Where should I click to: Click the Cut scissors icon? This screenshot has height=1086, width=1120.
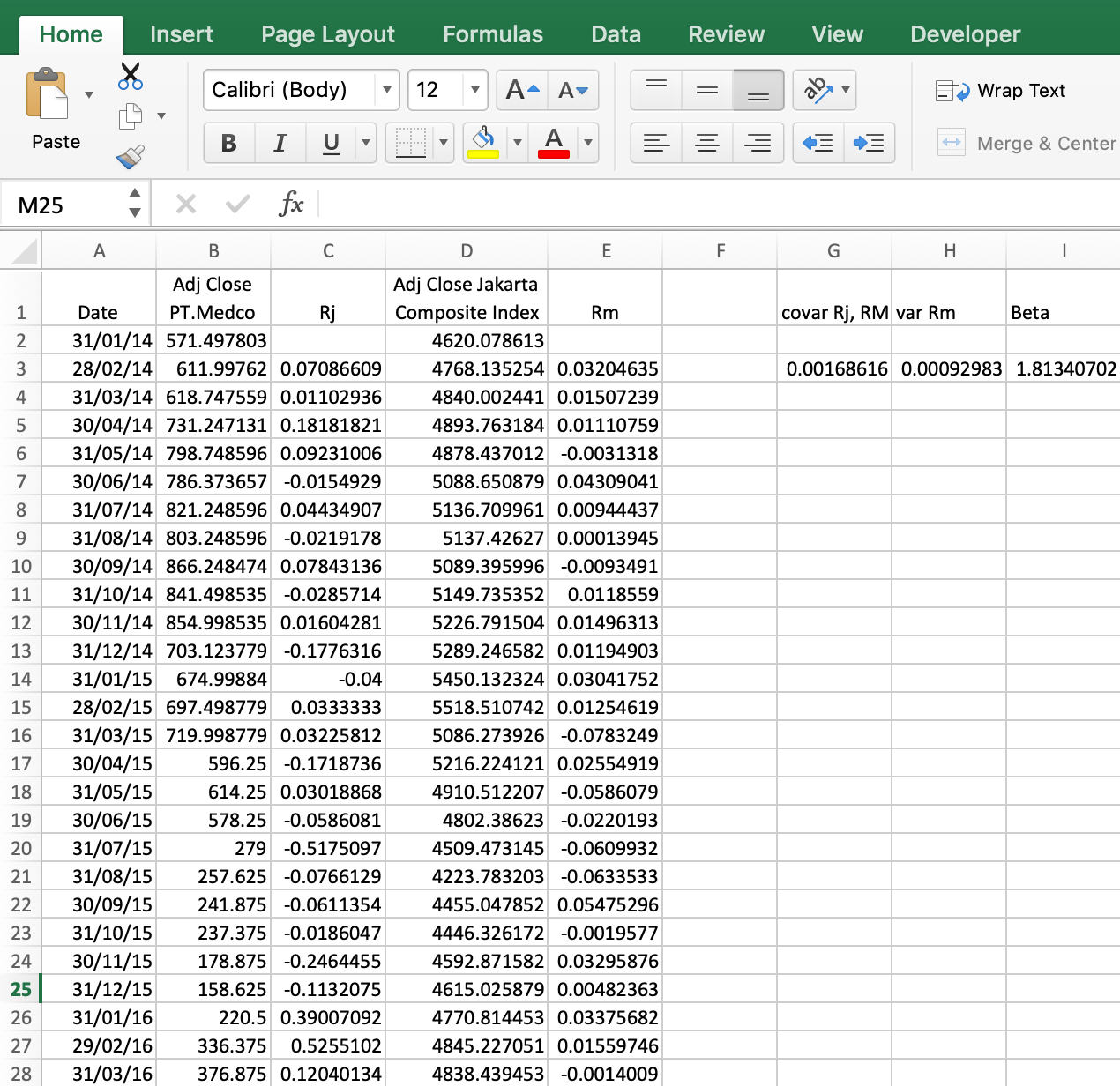[x=131, y=77]
